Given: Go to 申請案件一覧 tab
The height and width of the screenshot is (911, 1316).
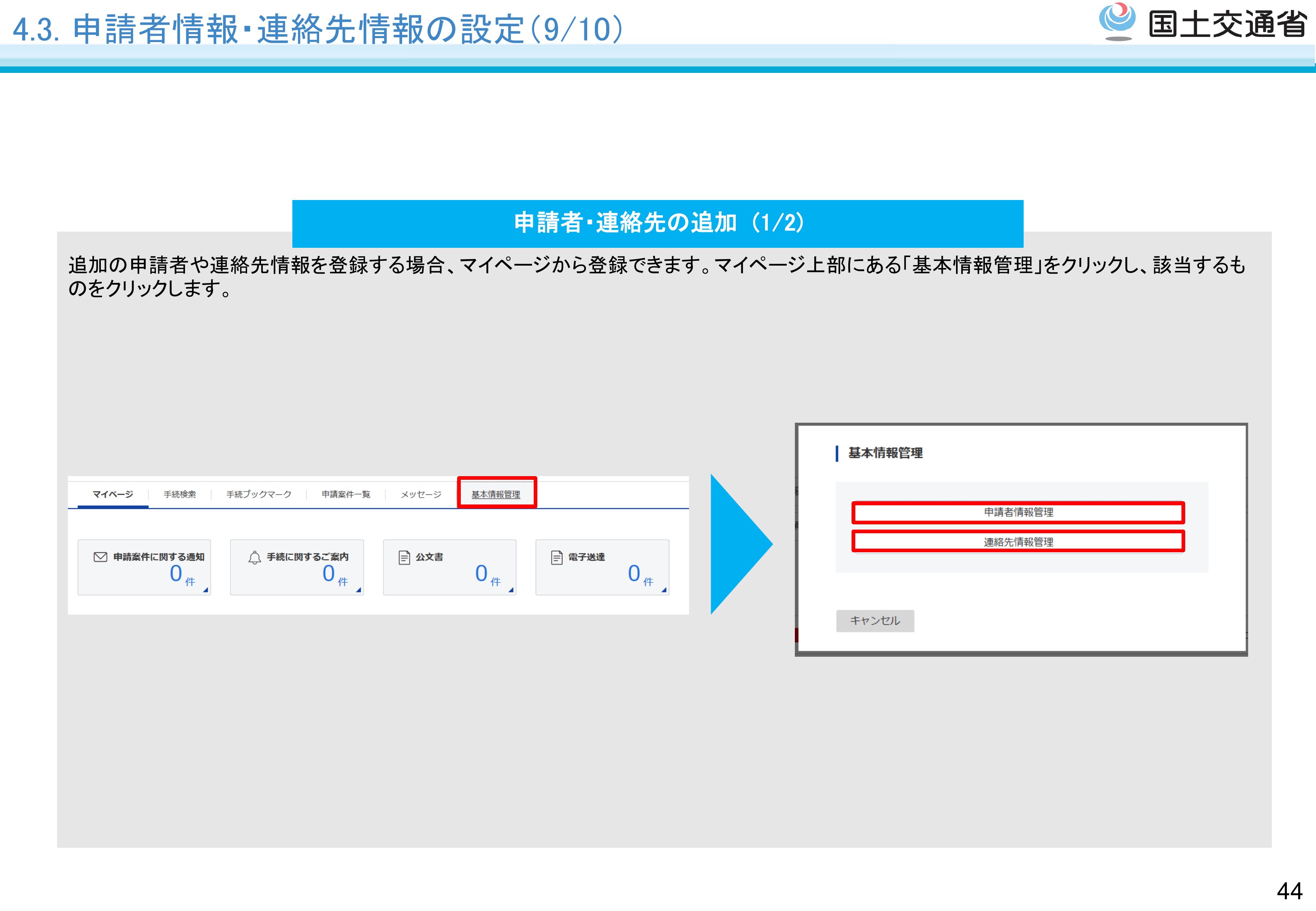Looking at the screenshot, I should coord(346,494).
